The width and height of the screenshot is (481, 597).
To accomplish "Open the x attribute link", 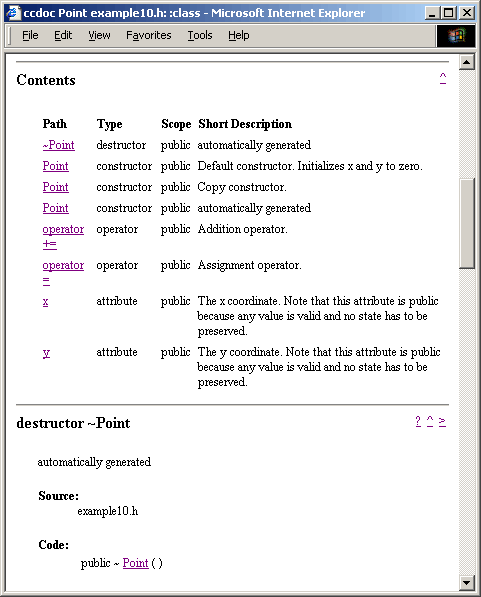I will [45, 302].
